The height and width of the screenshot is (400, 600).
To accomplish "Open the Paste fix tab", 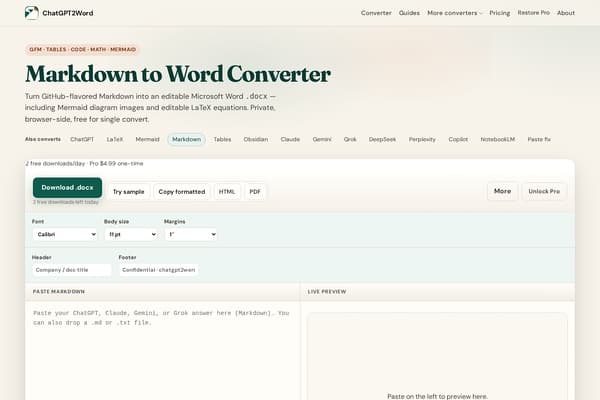I will coord(539,139).
